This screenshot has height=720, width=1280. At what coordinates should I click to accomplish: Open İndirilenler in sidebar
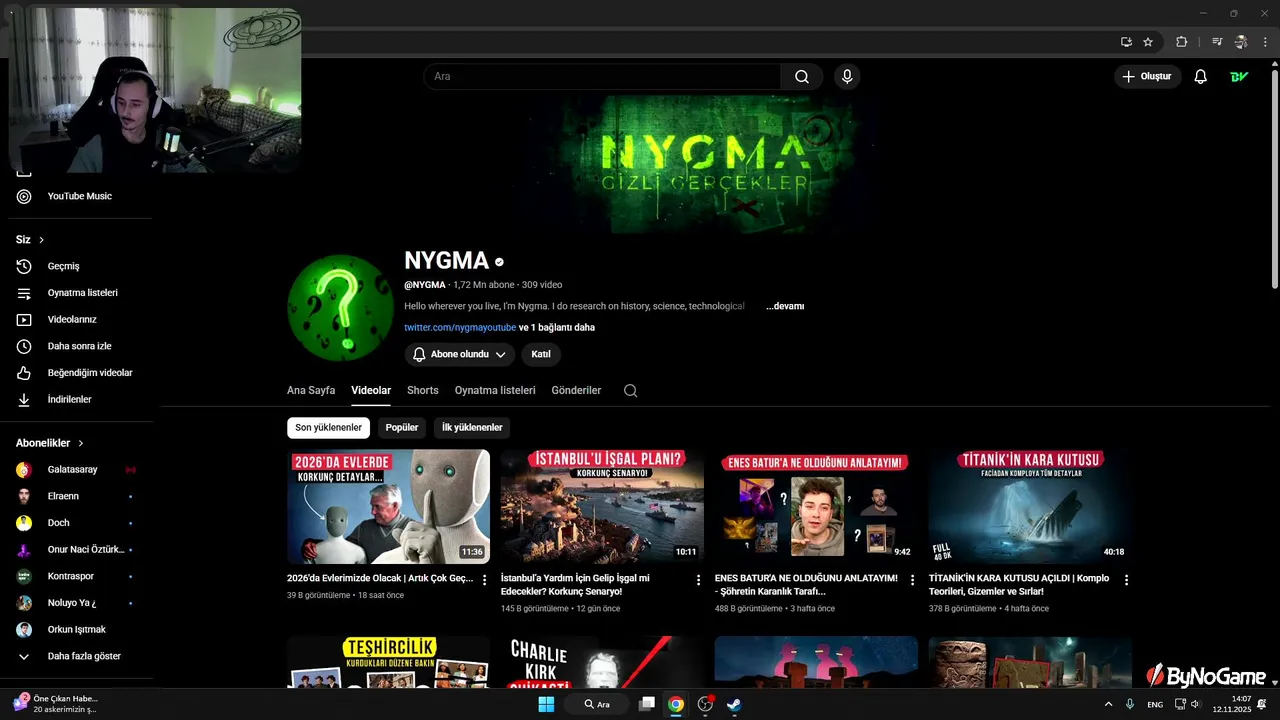coord(76,399)
